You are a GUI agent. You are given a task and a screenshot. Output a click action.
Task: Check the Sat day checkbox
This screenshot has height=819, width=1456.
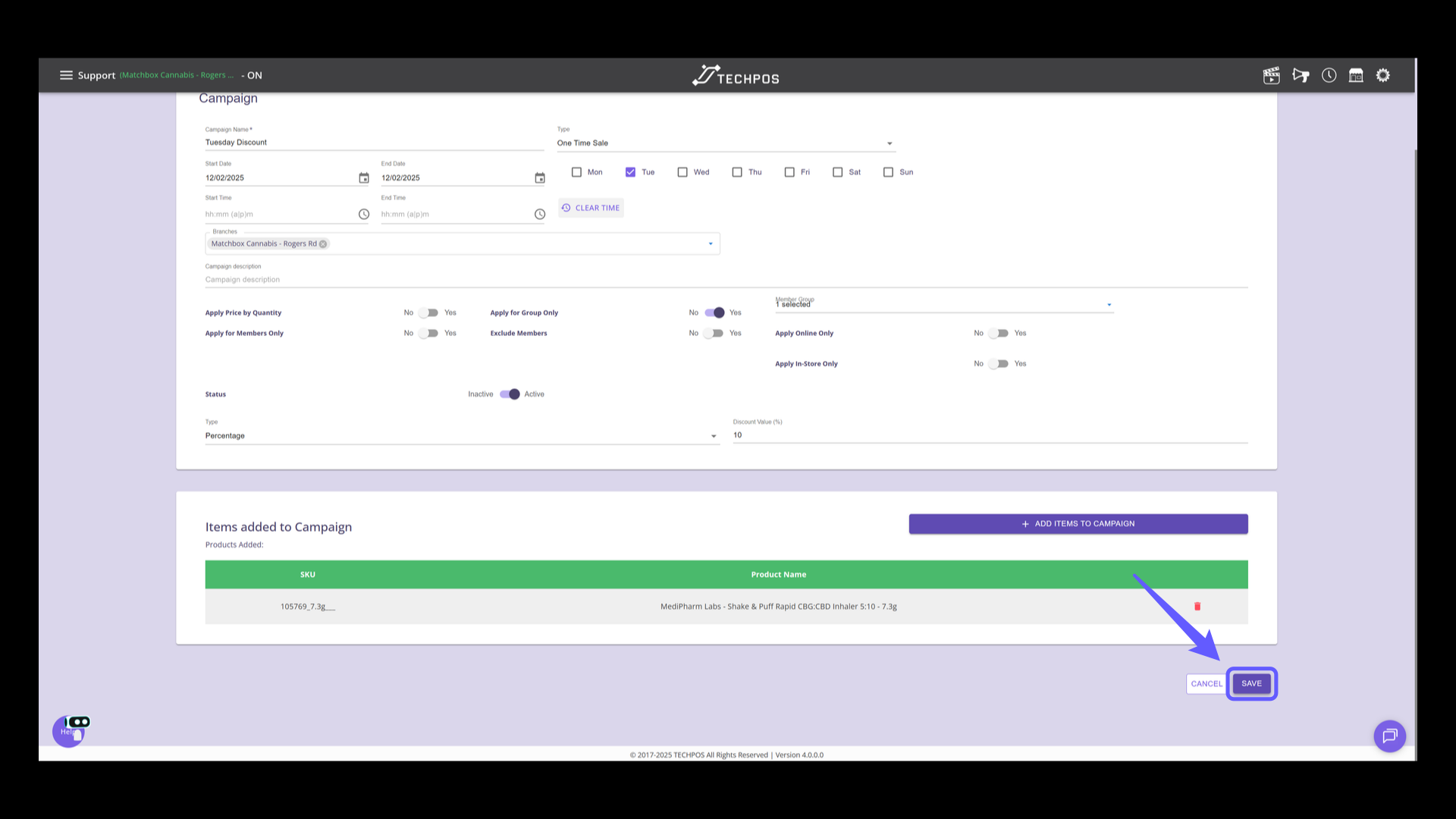(x=838, y=172)
